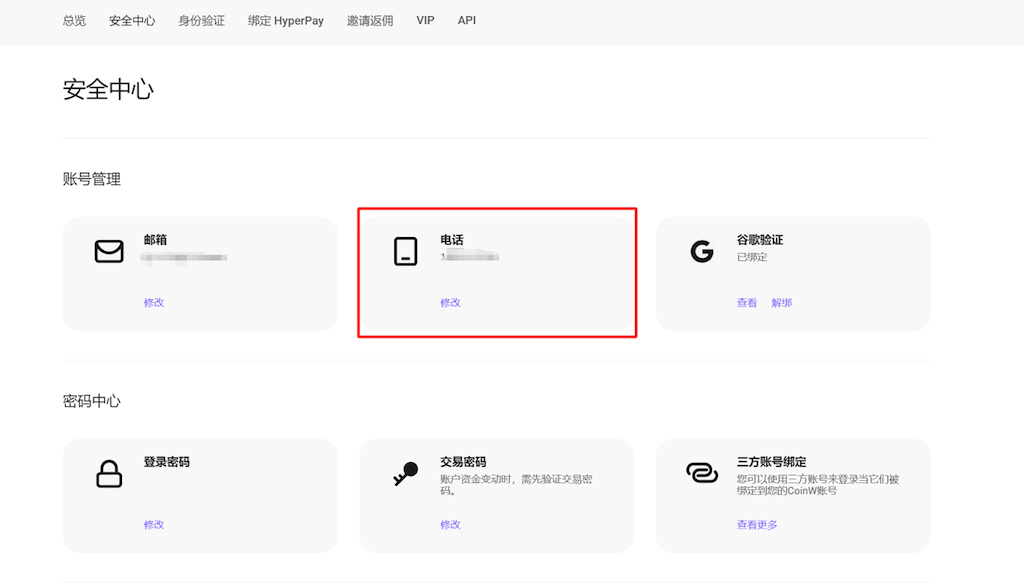Click 修改 in the 交易密码 card
1024x584 pixels.
pyautogui.click(x=450, y=524)
